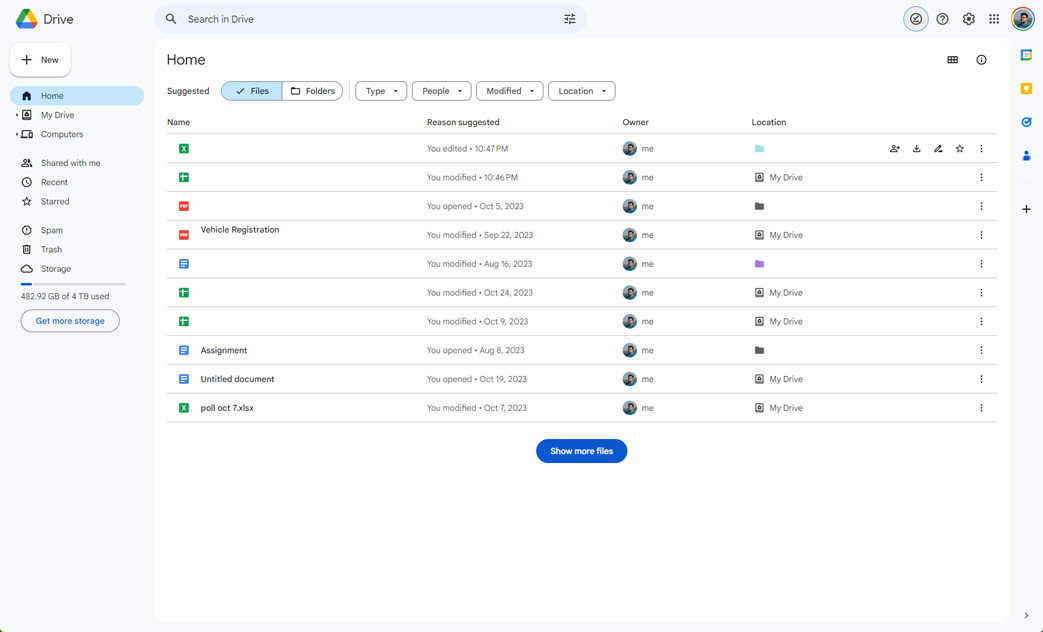Open advanced search filter options

(570, 18)
